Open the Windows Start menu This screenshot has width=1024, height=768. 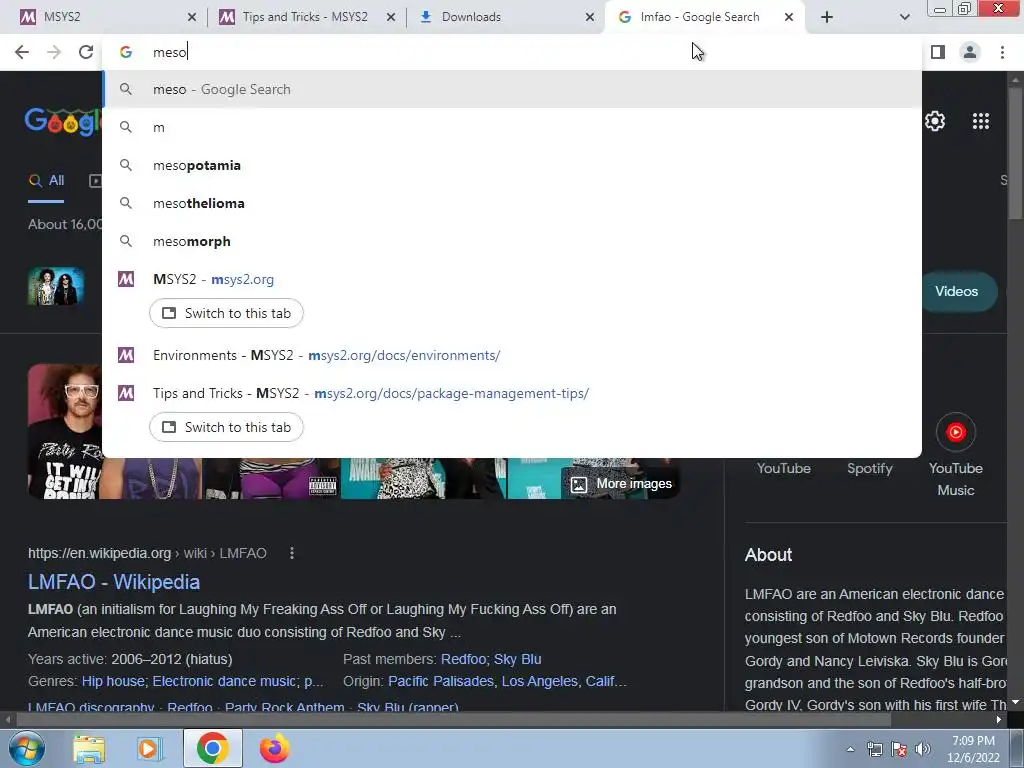pos(27,748)
